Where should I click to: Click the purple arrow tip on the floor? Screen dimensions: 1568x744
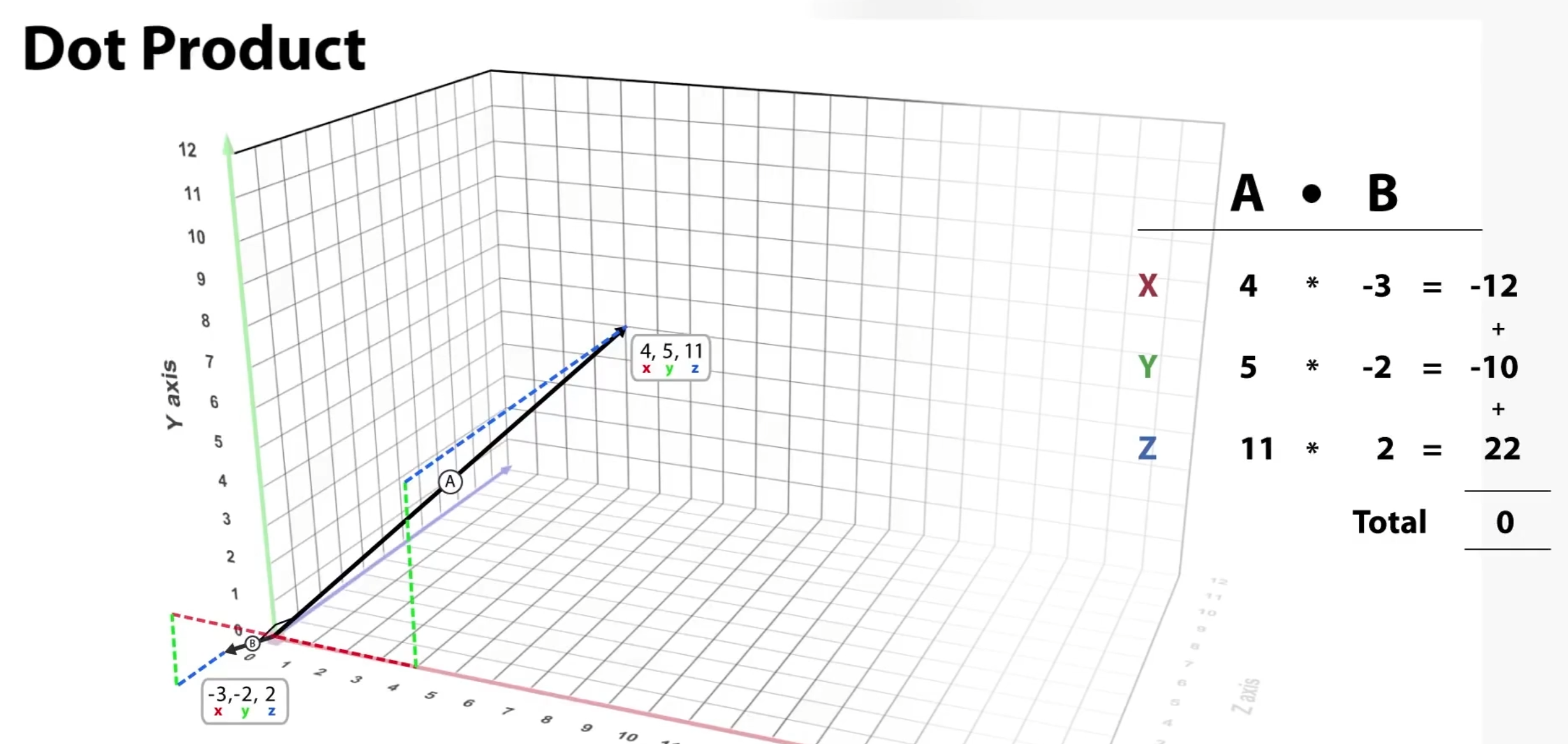click(508, 470)
